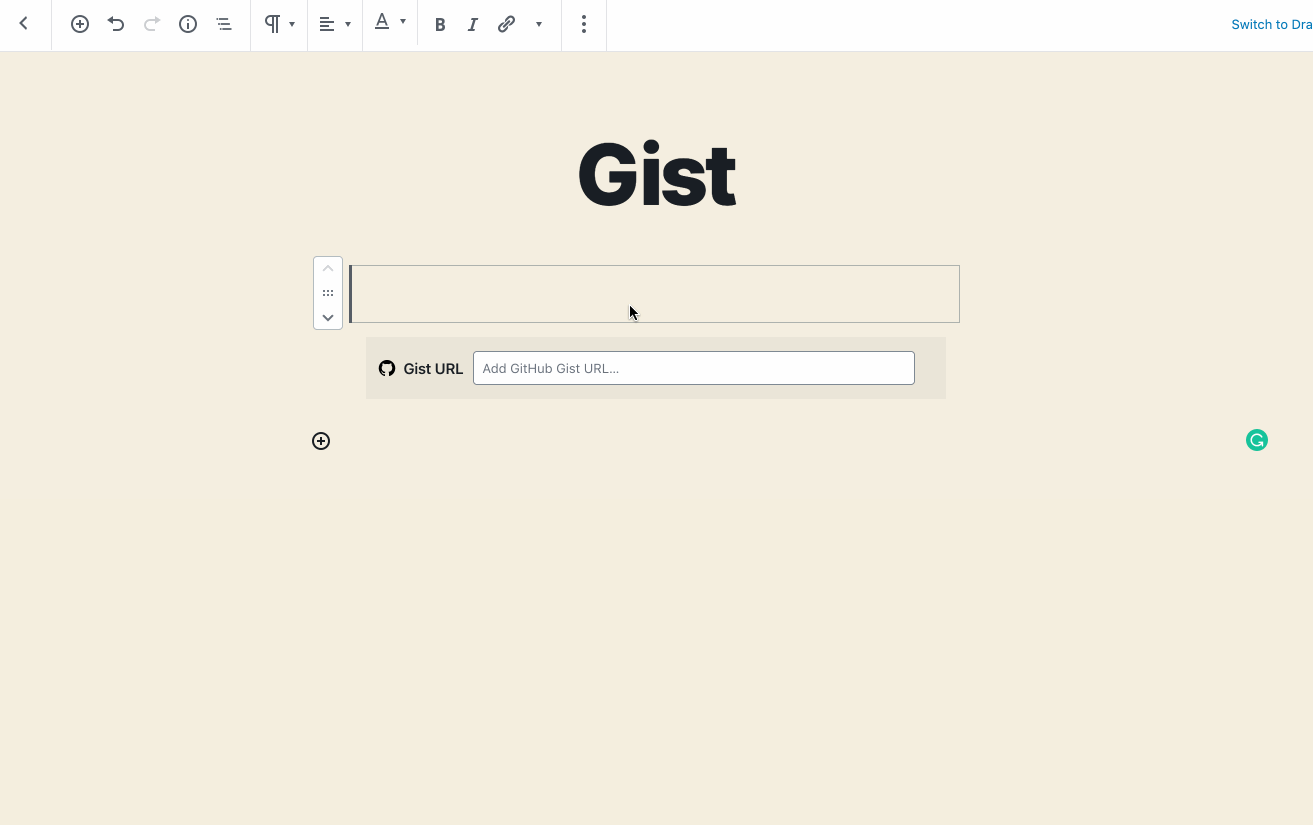This screenshot has height=825, width=1313.
Task: Open the block inserter in the toolbar
Action: click(x=80, y=24)
